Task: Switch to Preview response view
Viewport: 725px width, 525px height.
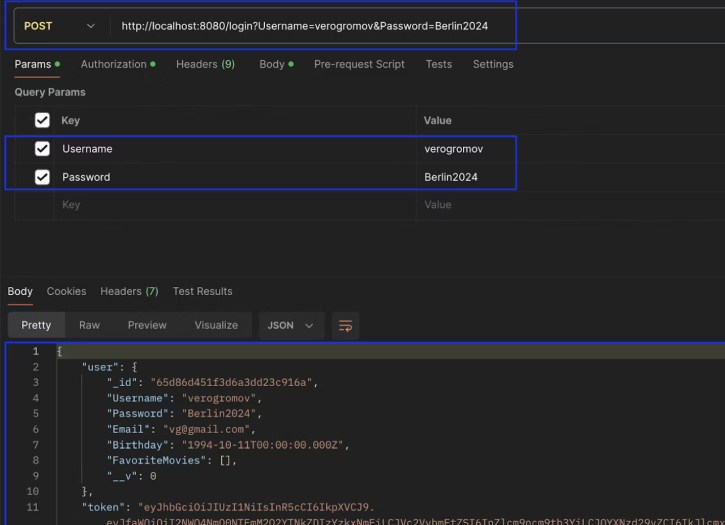Action: tap(147, 325)
